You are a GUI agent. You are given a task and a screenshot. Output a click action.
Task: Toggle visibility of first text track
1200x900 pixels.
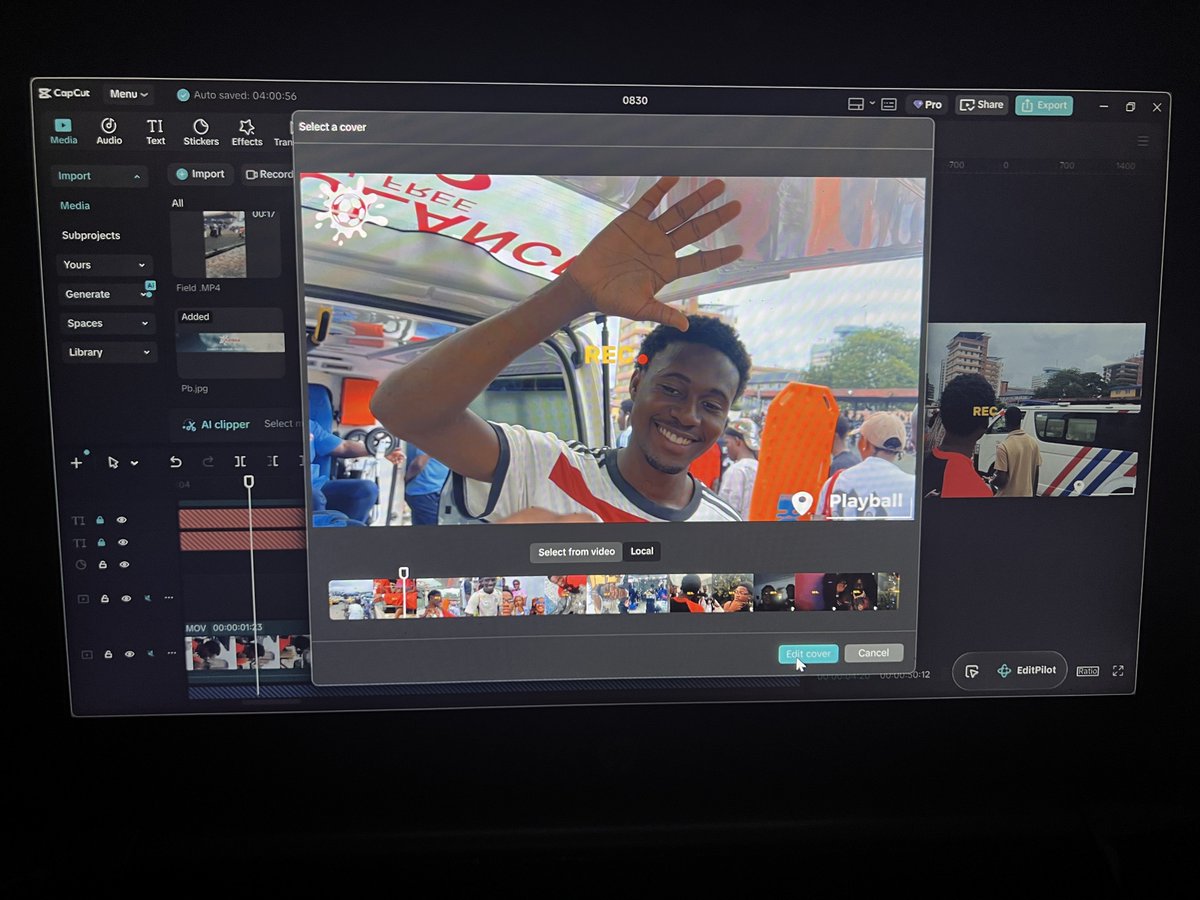click(x=122, y=521)
